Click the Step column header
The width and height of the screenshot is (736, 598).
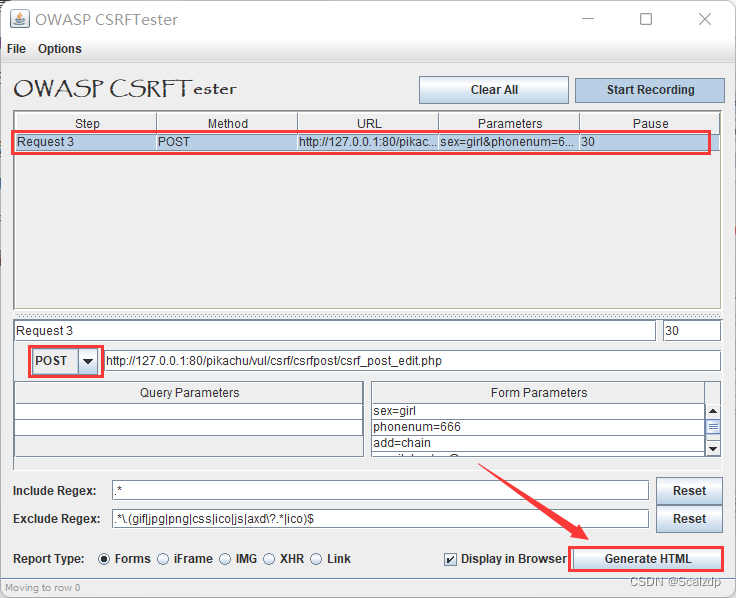point(86,123)
